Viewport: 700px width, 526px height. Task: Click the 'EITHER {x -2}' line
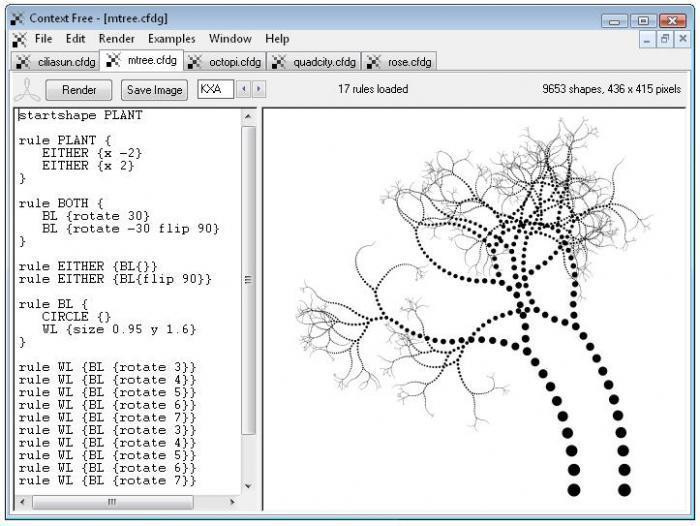pos(92,153)
